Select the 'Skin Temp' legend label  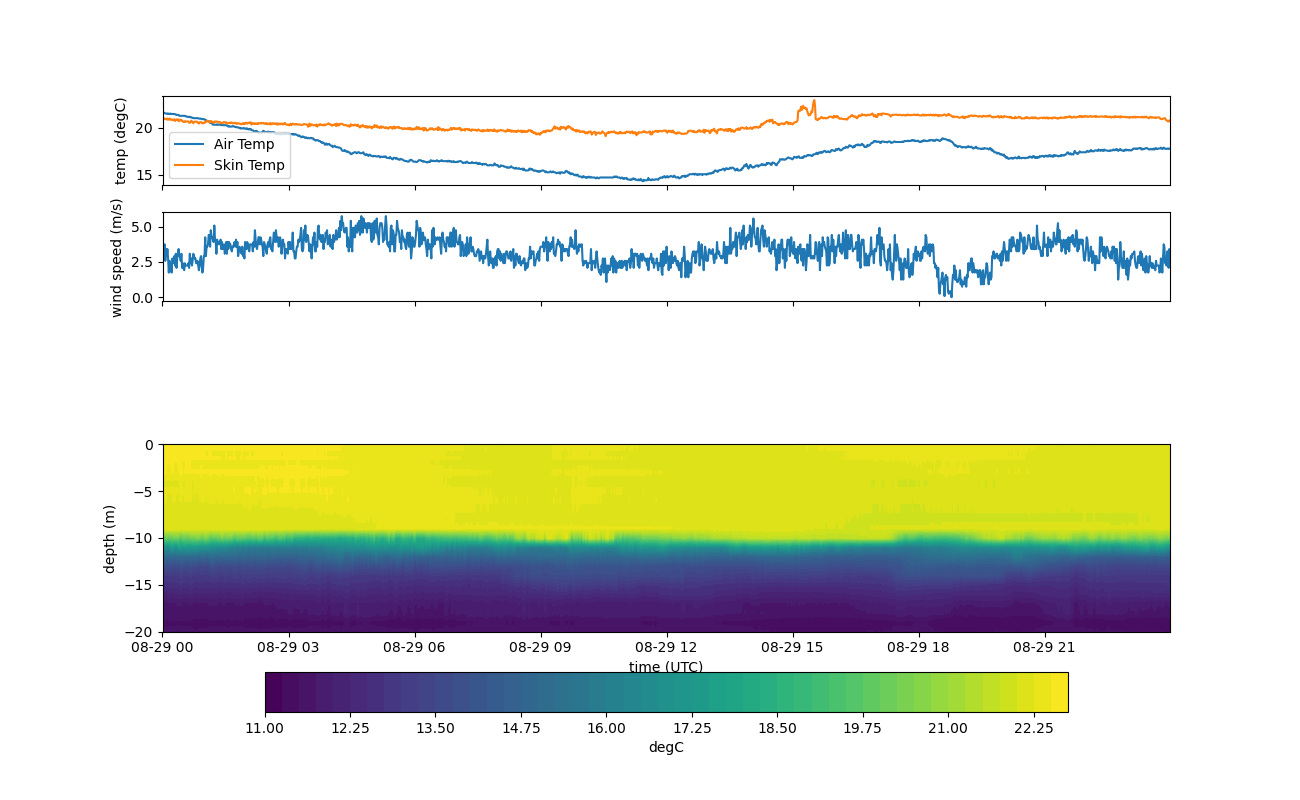(249, 165)
